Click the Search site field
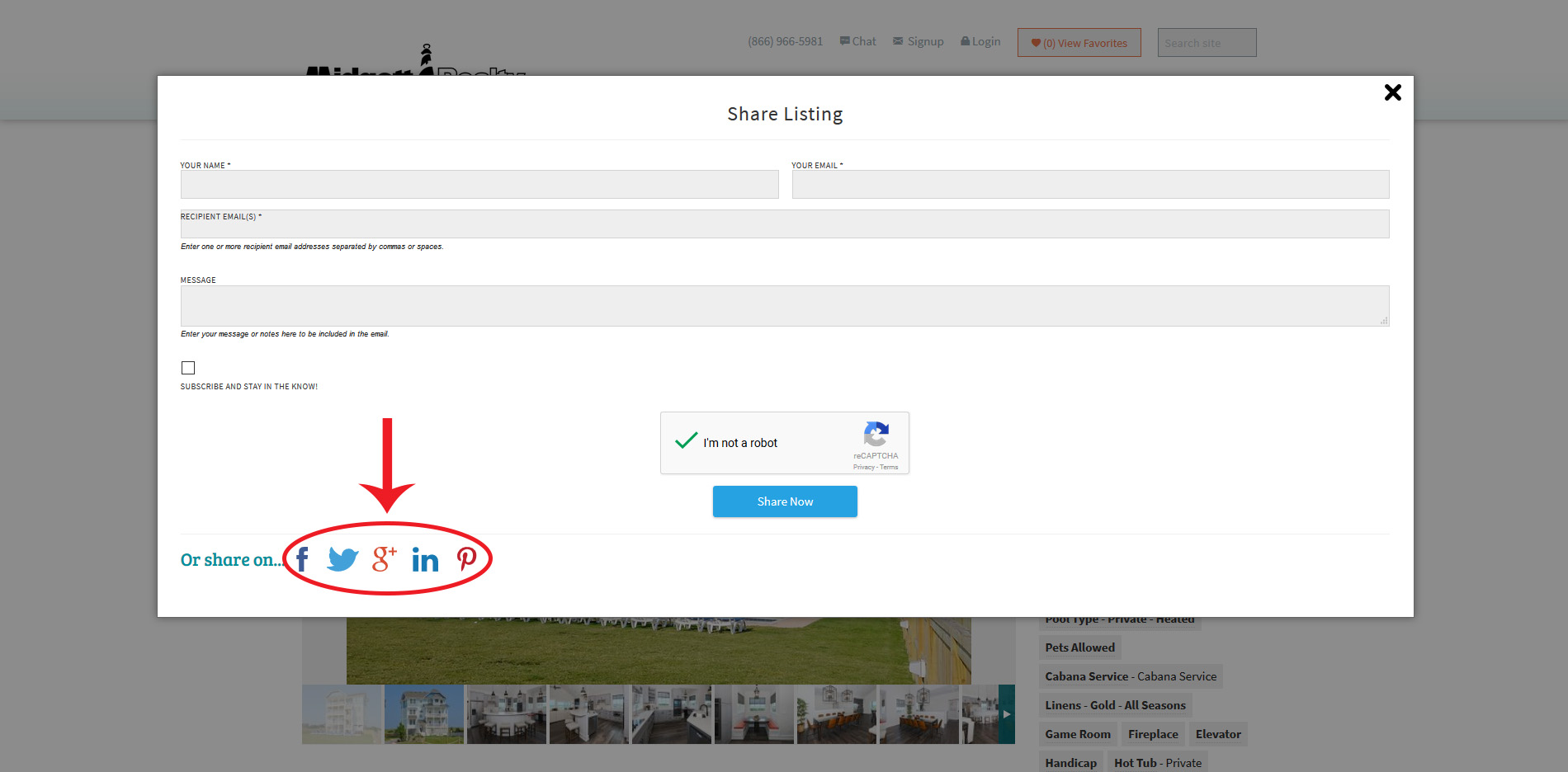The image size is (1568, 772). point(1207,43)
